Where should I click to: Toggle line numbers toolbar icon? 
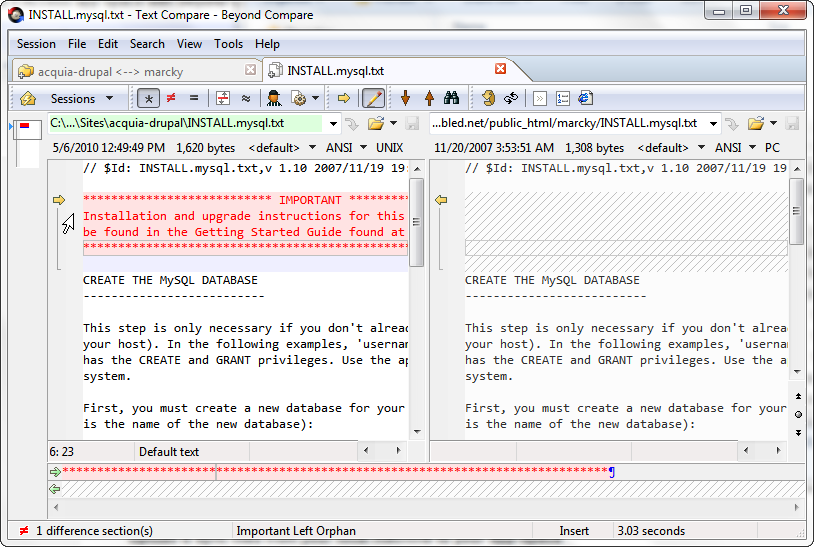pos(563,98)
